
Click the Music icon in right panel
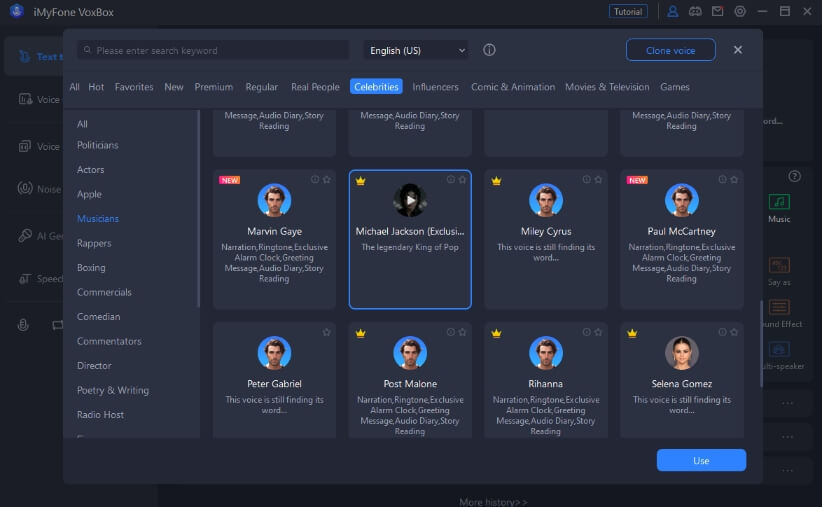(779, 202)
